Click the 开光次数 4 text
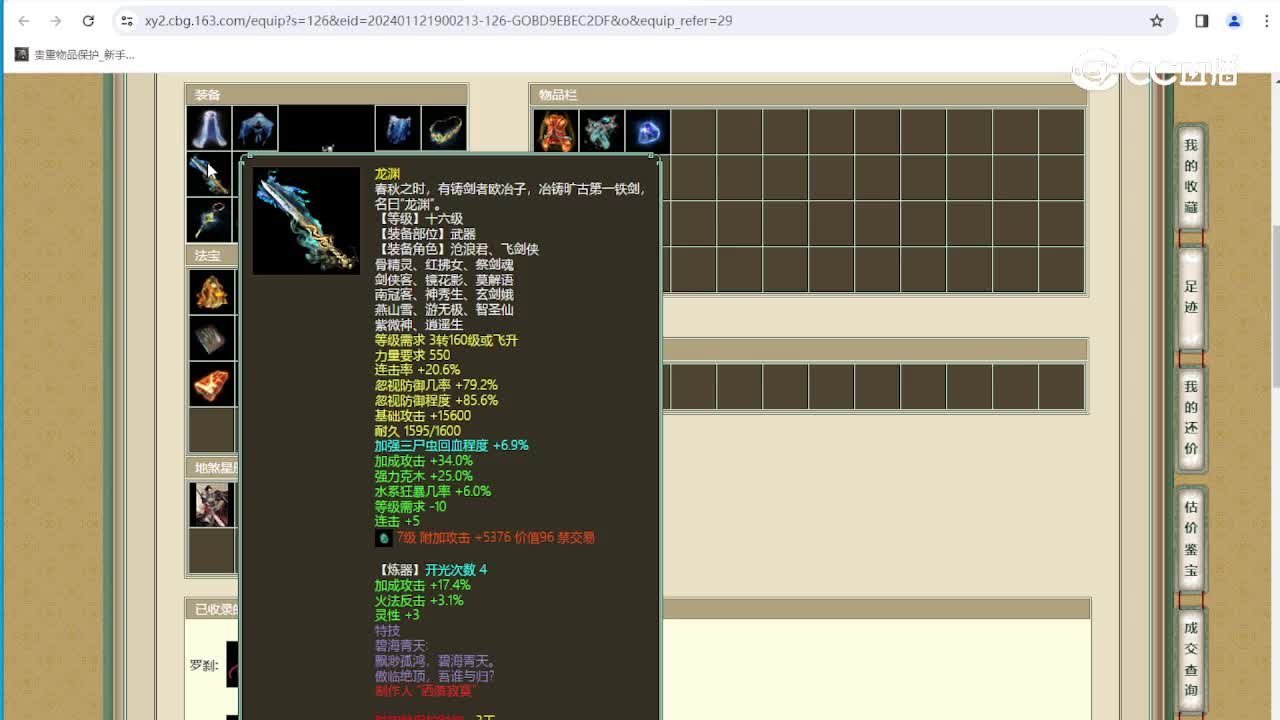Image resolution: width=1280 pixels, height=720 pixels. coord(456,570)
